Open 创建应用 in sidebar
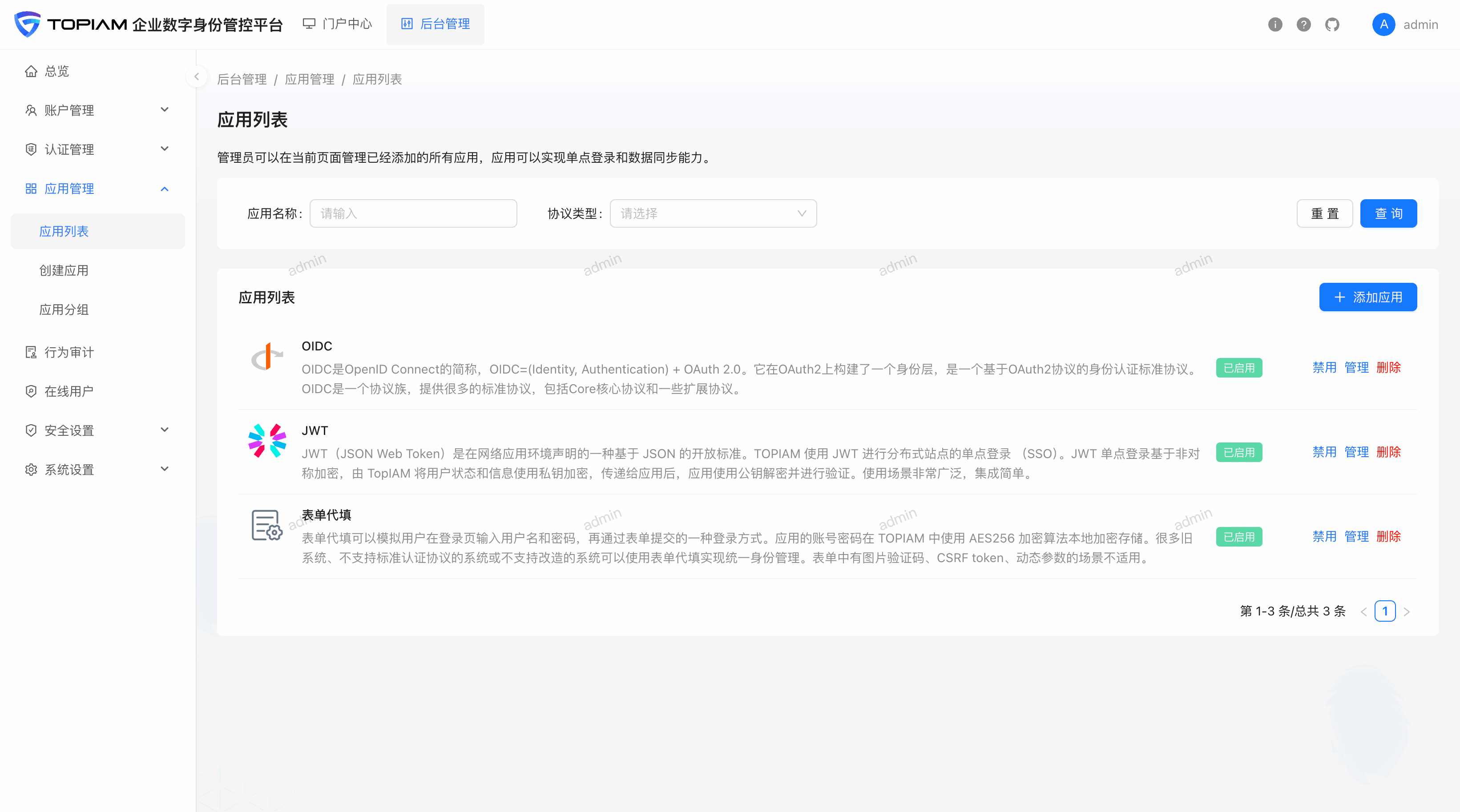This screenshot has width=1460, height=812. coord(64,270)
